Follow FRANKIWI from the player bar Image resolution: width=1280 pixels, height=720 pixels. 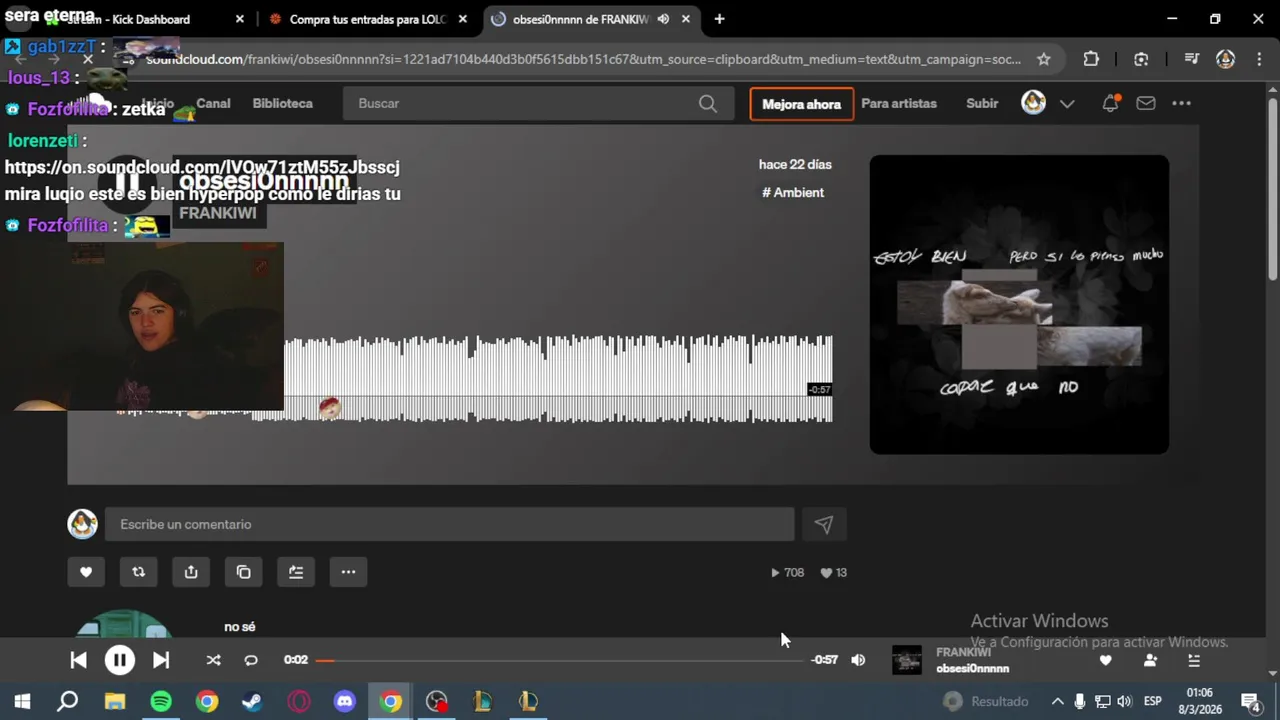click(1150, 660)
